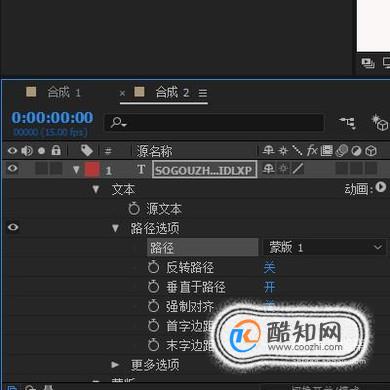Collapse the 路径选项 group
390x390 pixels.
click(115, 228)
